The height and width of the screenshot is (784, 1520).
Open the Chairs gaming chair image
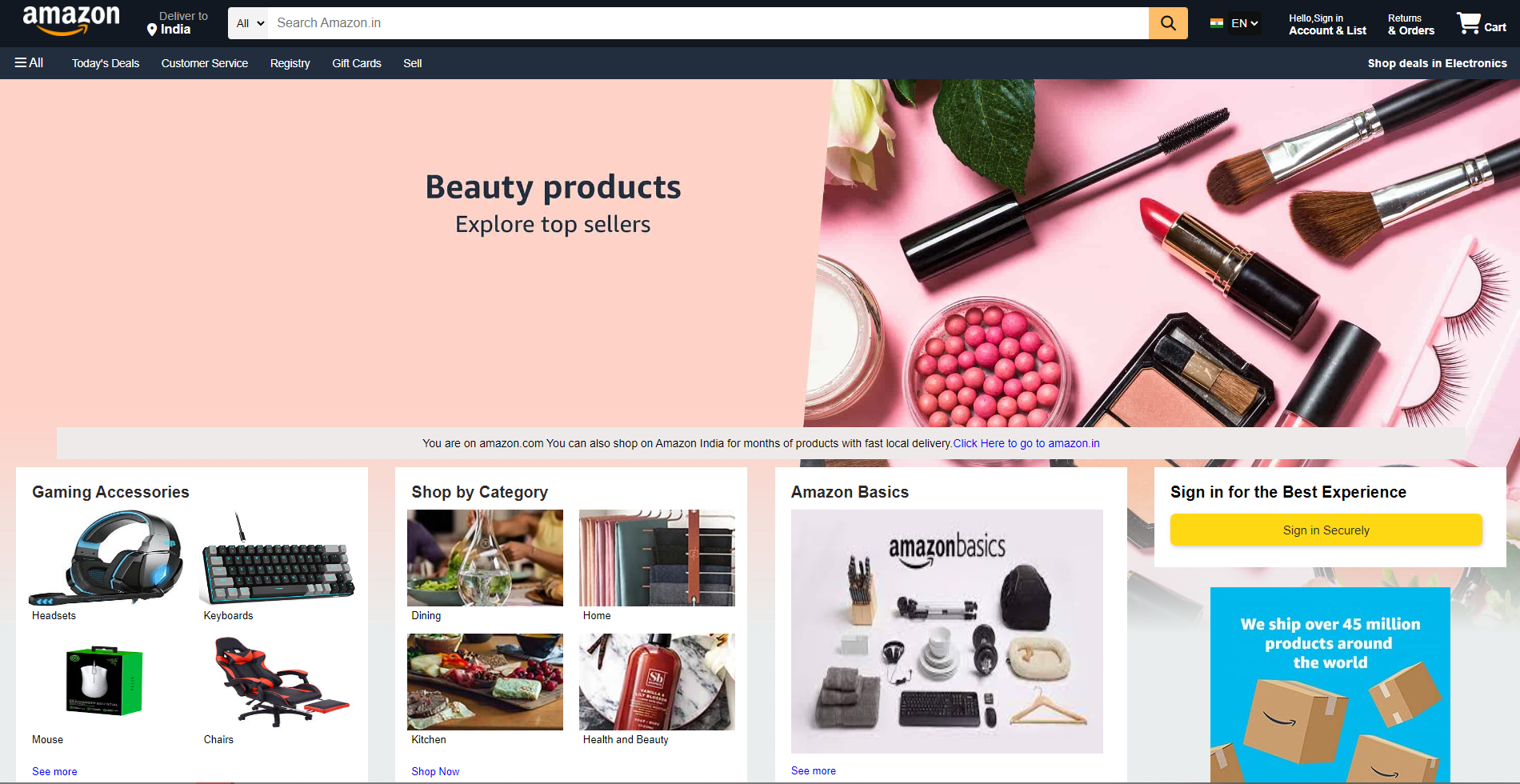pyautogui.click(x=278, y=682)
